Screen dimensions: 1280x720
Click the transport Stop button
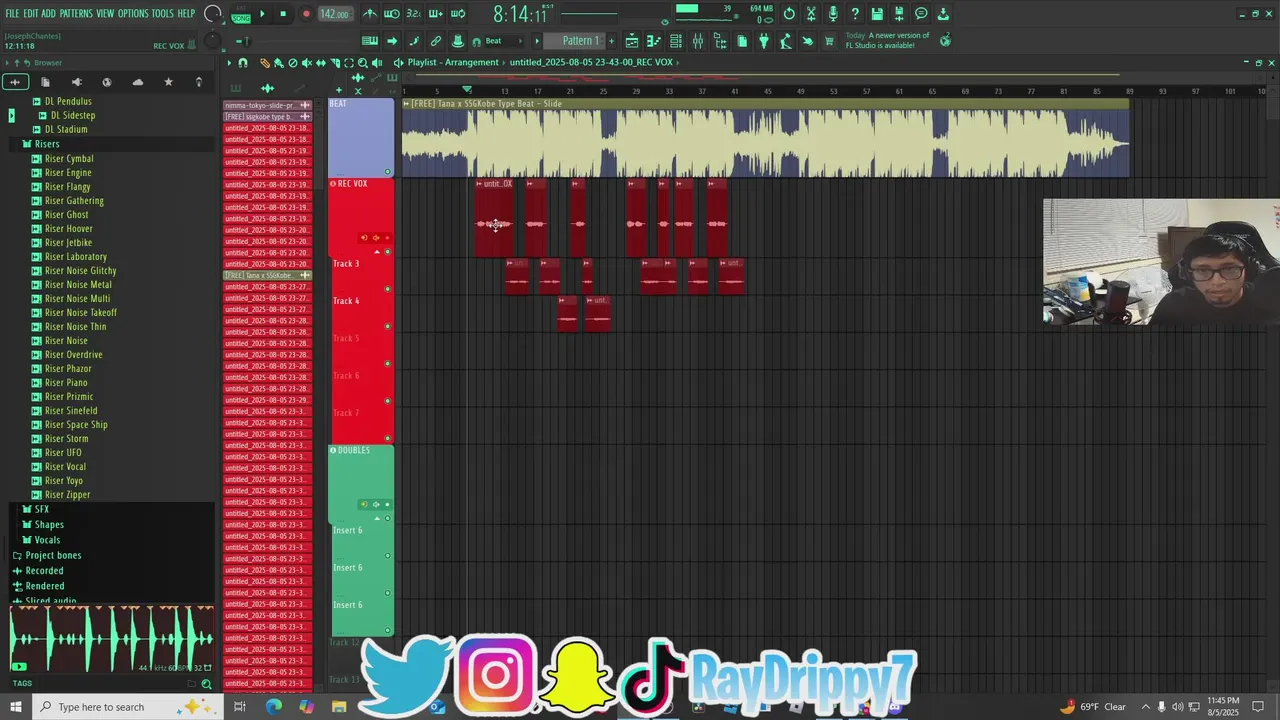283,14
